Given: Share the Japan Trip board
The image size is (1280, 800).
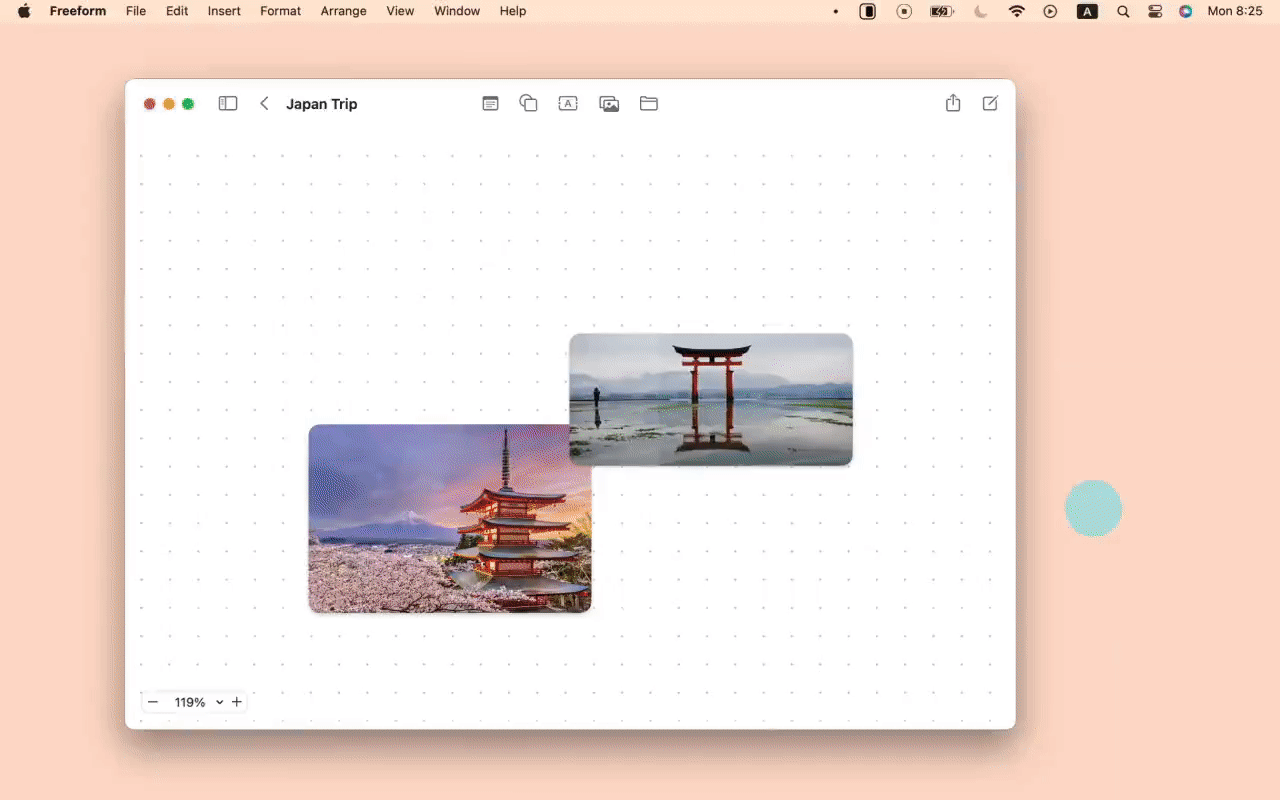Looking at the screenshot, I should point(953,103).
